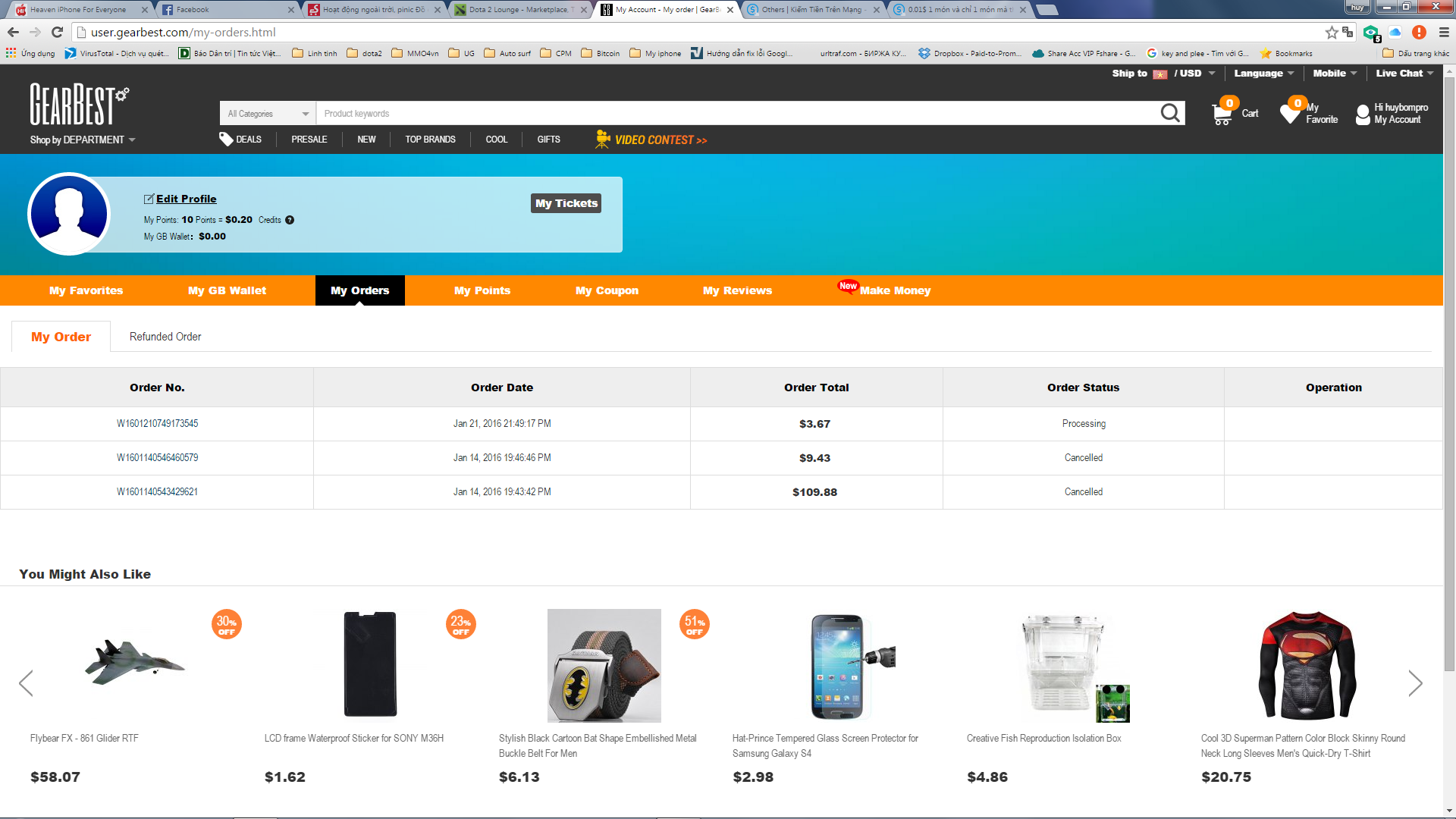Click the search magnifier icon
The width and height of the screenshot is (1456, 819).
[x=1170, y=114]
